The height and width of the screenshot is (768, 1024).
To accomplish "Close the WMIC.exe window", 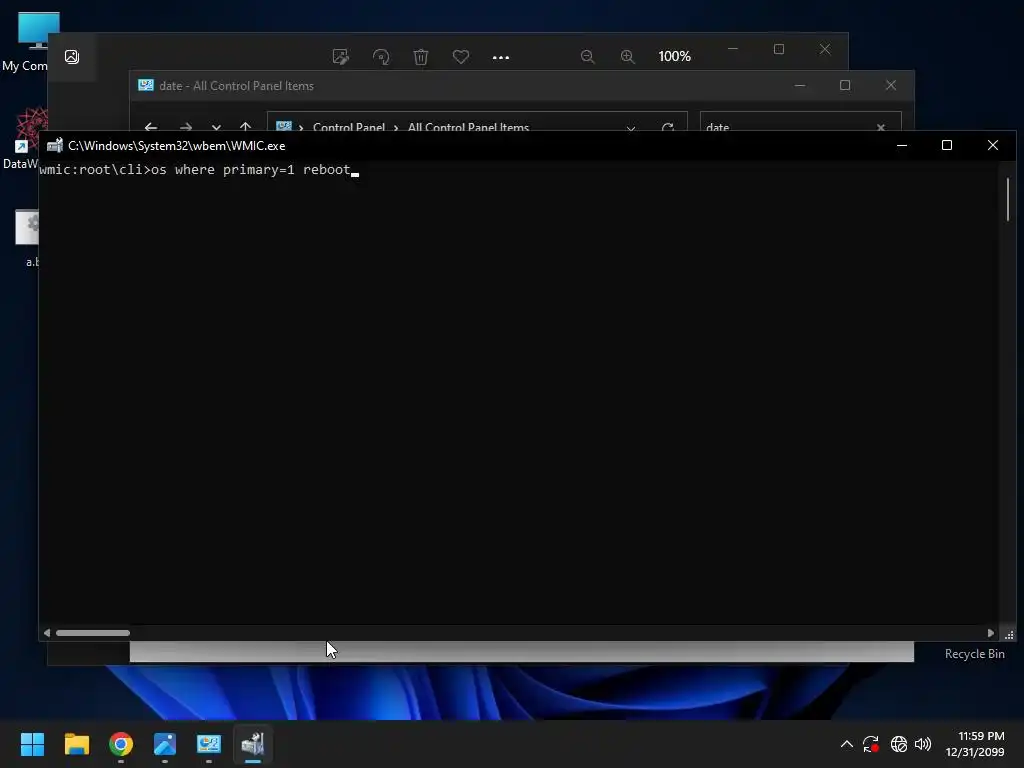I will 993,145.
